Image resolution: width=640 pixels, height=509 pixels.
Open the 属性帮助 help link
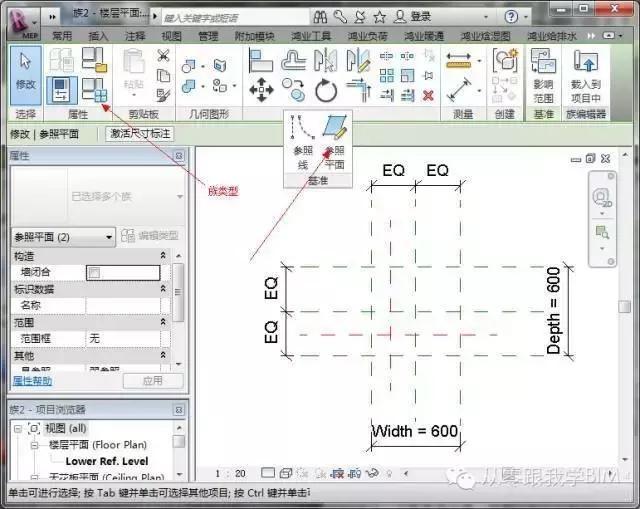click(35, 381)
